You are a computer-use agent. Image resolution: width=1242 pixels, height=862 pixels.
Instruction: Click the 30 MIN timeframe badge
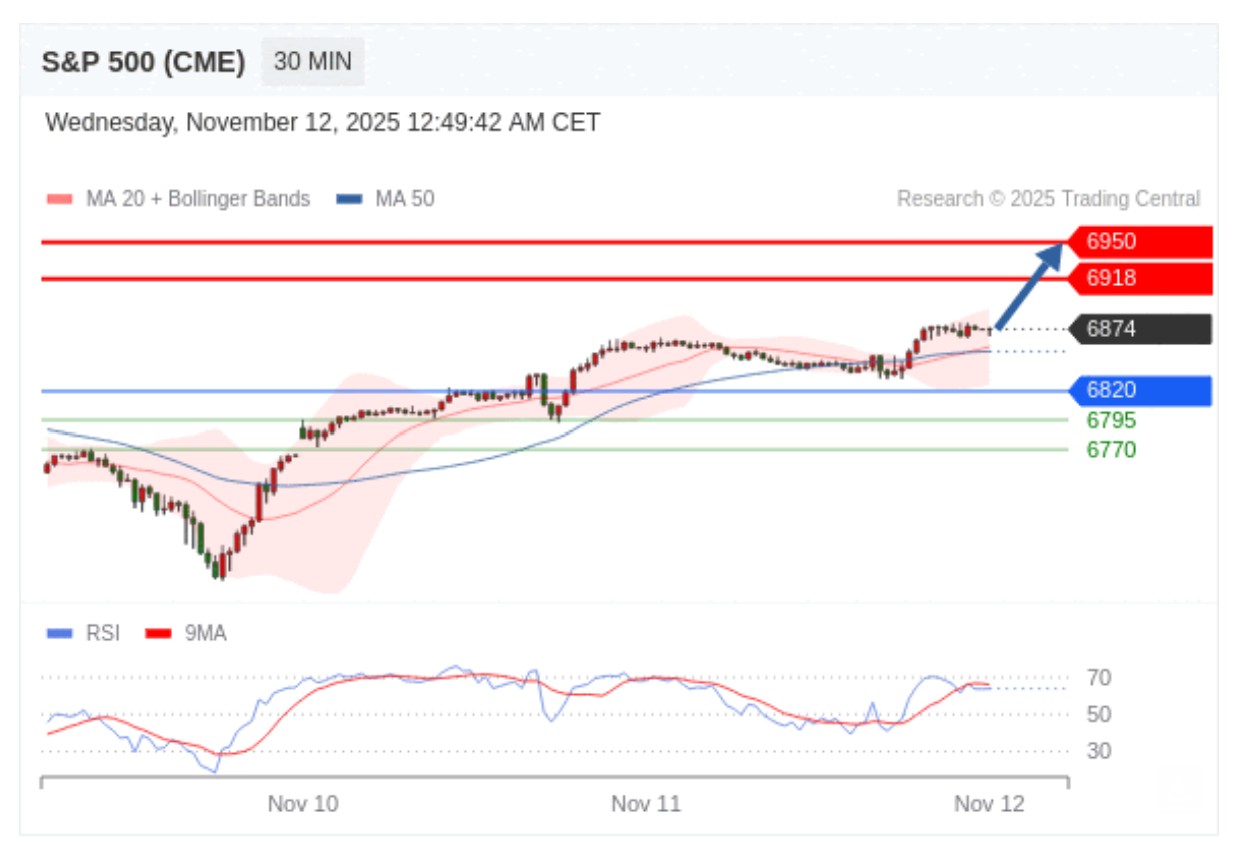312,62
